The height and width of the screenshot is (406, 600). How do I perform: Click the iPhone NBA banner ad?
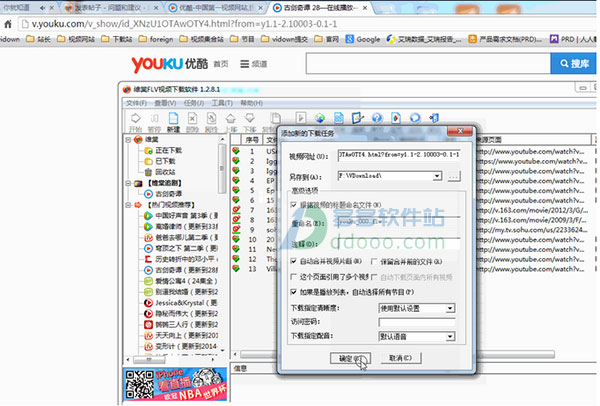(x=175, y=385)
